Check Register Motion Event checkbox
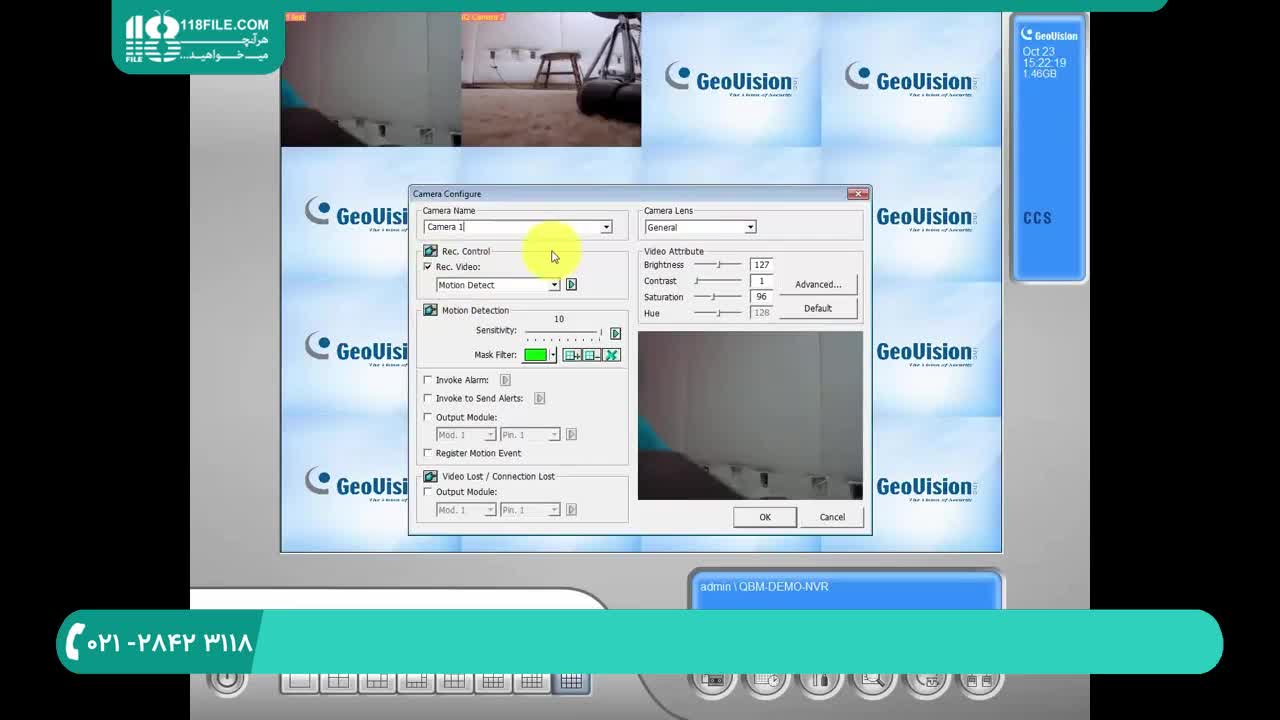Image resolution: width=1280 pixels, height=720 pixels. click(428, 453)
